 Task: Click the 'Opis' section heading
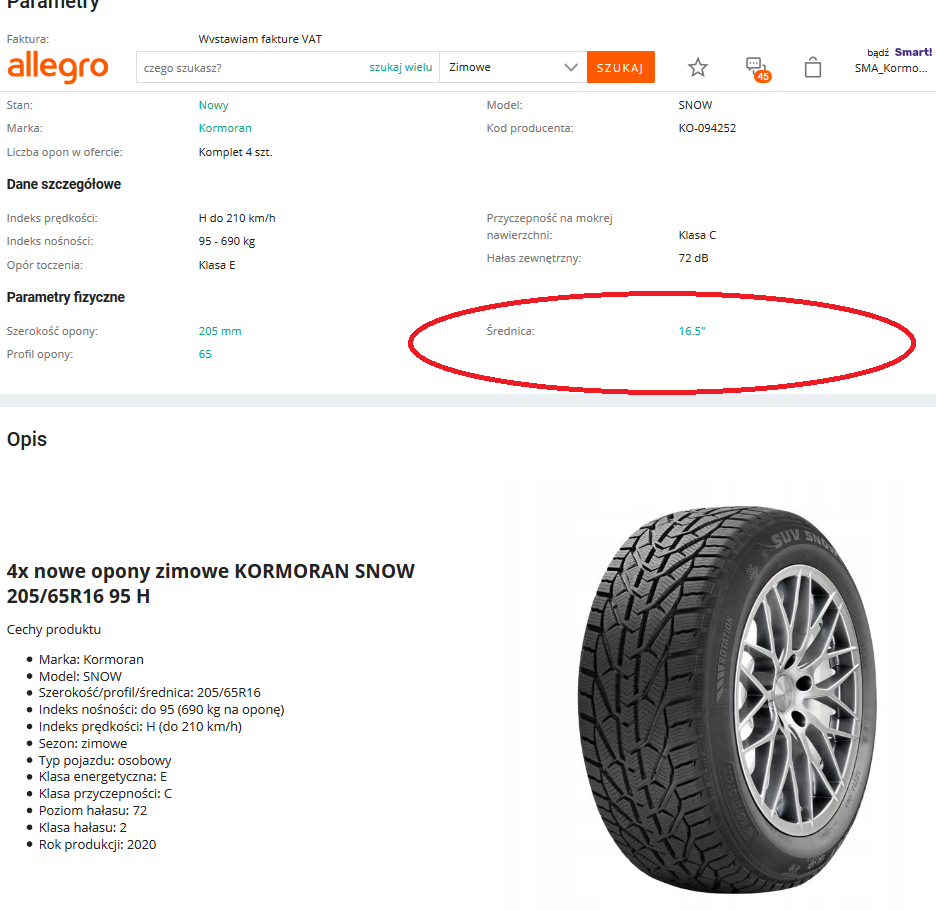[27, 439]
